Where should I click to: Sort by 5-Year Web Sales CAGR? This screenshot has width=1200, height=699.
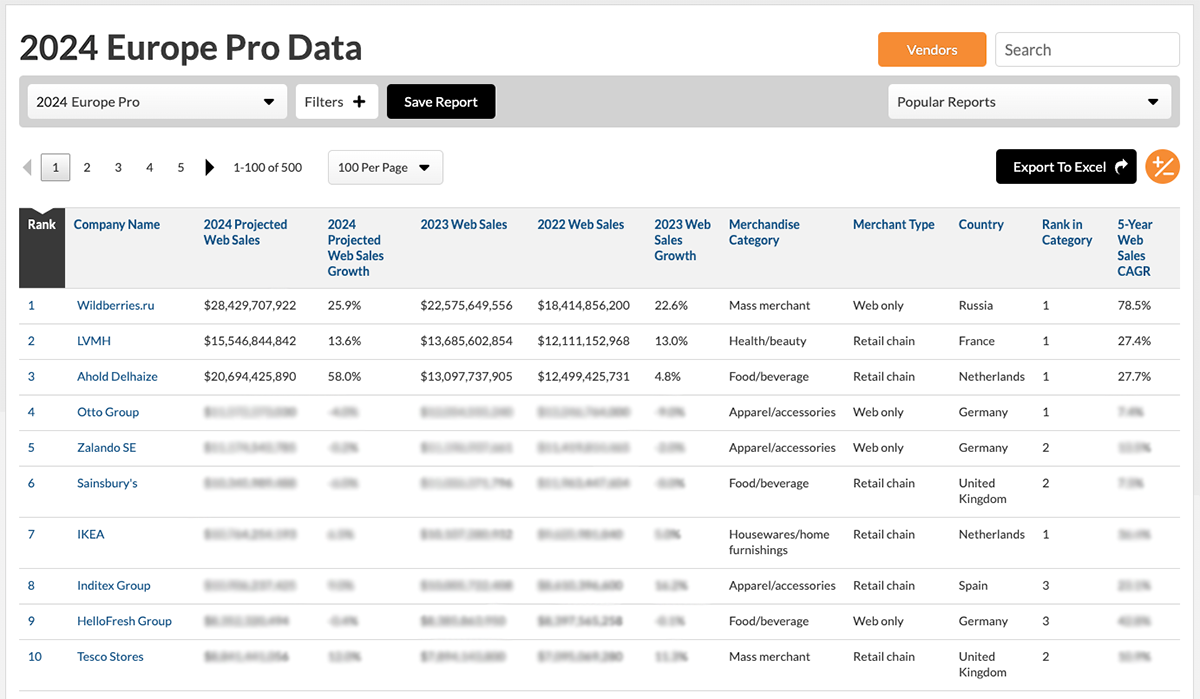coord(1135,248)
